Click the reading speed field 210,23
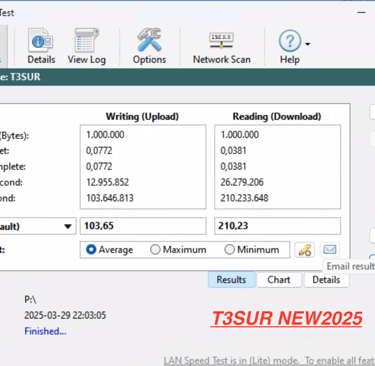This screenshot has width=375, height=366. (277, 226)
